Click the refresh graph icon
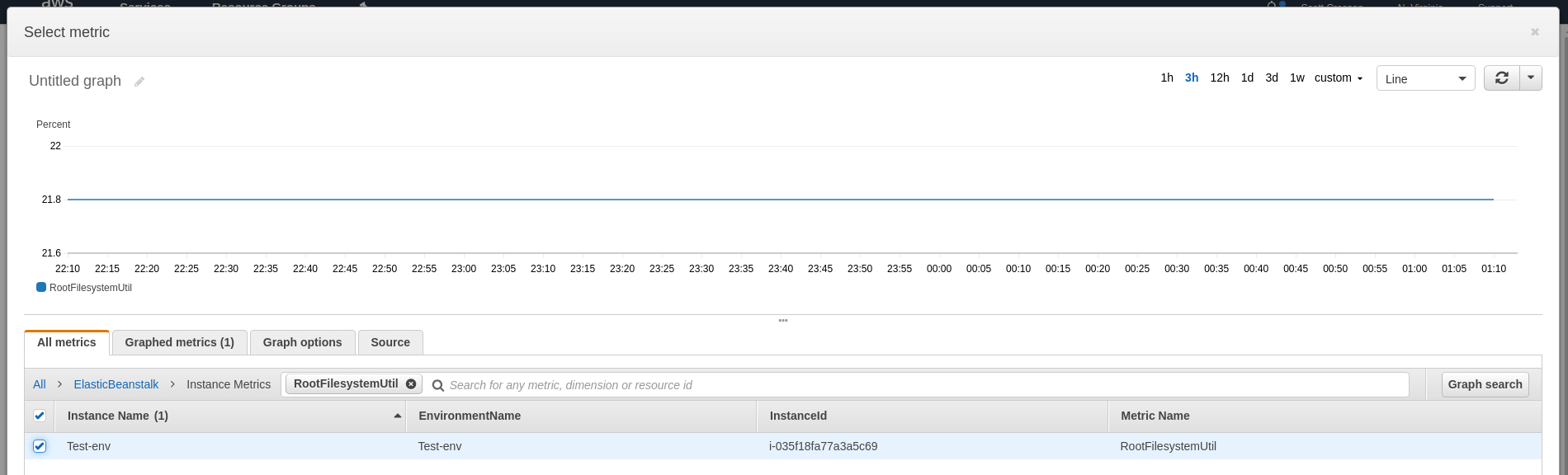Viewport: 1568px width, 475px height. [1502, 78]
